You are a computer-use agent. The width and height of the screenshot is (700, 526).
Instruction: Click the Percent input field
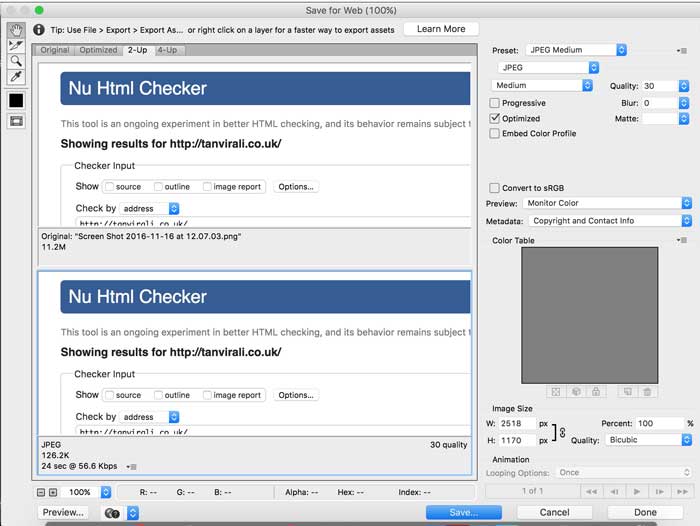pyautogui.click(x=659, y=423)
